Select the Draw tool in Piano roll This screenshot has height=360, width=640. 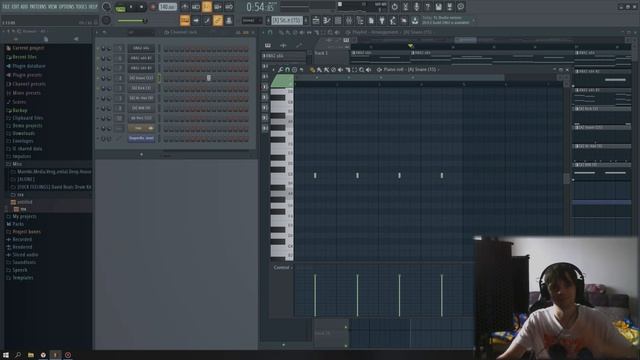(312, 70)
